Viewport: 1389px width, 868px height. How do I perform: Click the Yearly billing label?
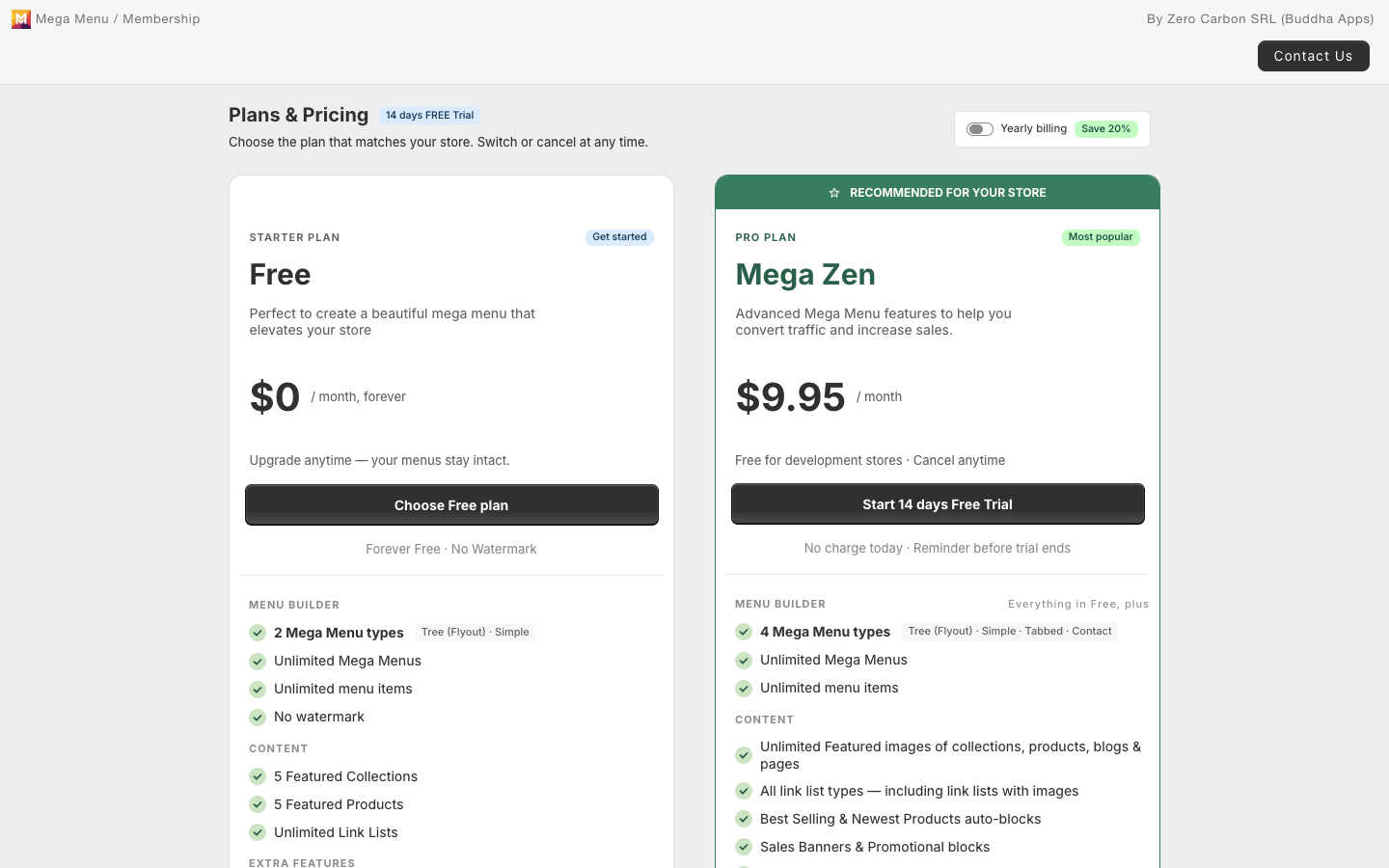coord(1033,129)
